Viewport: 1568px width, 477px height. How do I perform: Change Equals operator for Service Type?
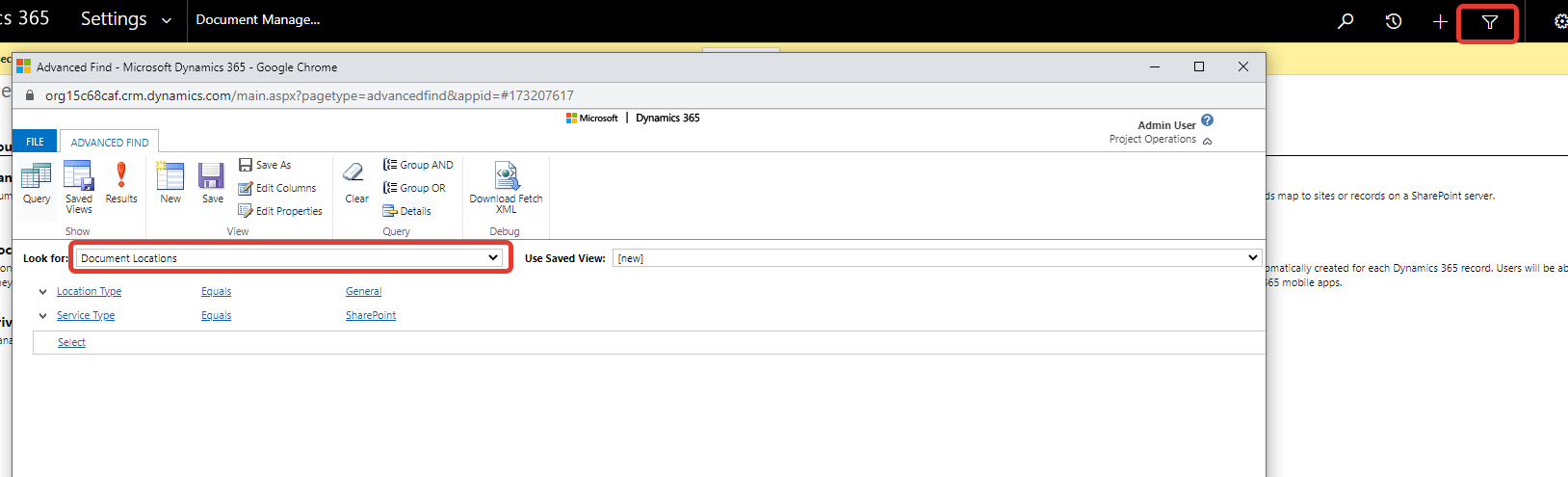tap(216, 315)
